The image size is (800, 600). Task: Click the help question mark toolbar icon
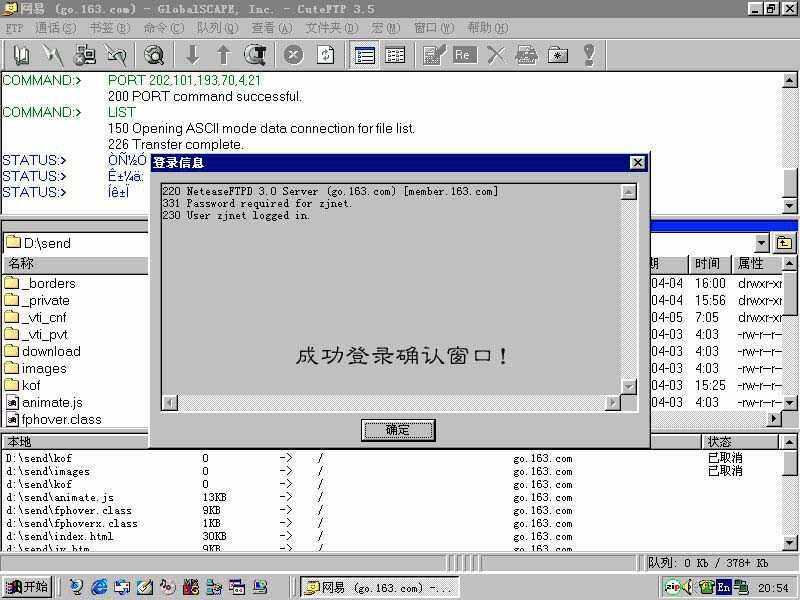click(589, 55)
